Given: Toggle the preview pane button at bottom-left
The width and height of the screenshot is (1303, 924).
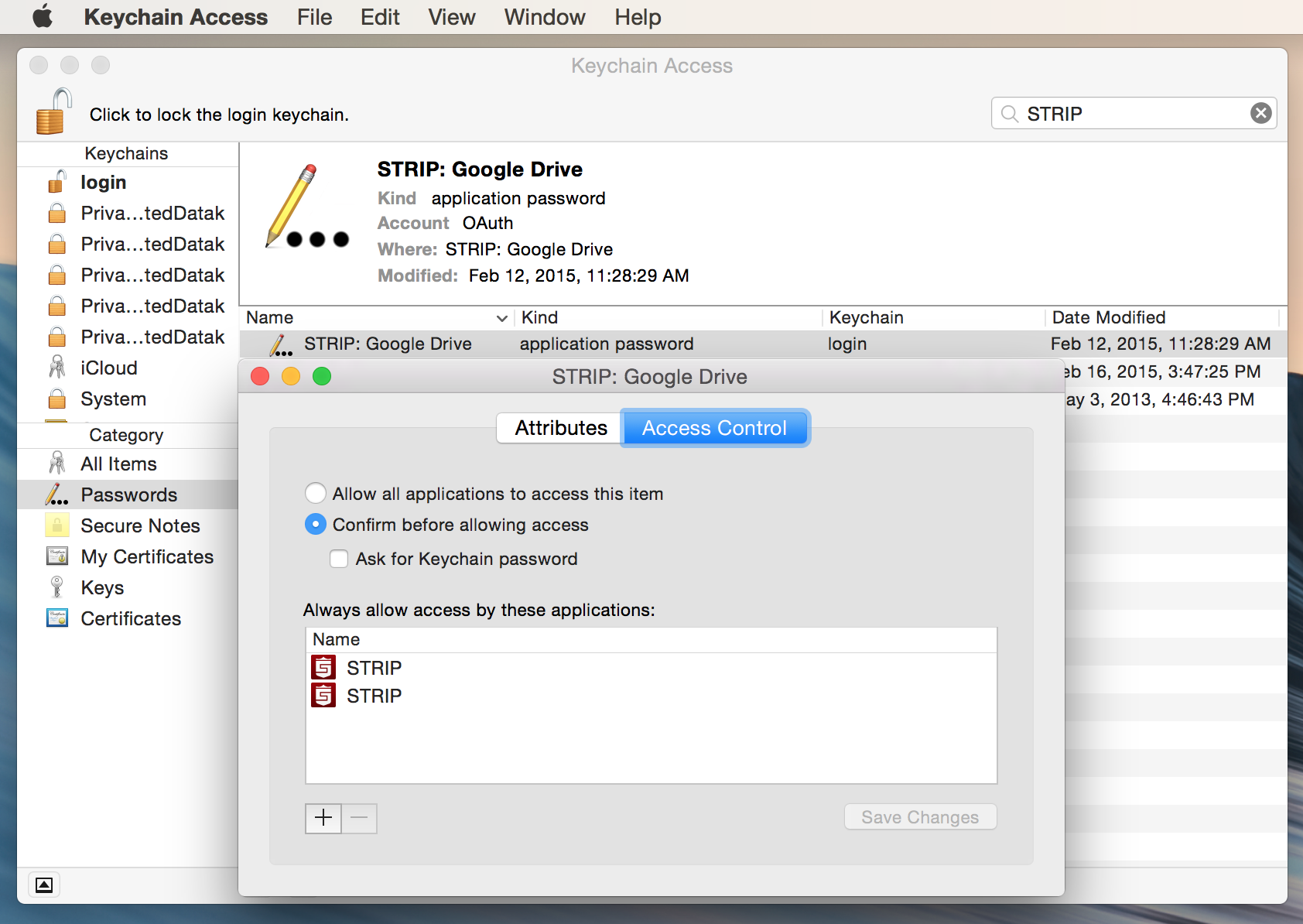Looking at the screenshot, I should tap(44, 885).
